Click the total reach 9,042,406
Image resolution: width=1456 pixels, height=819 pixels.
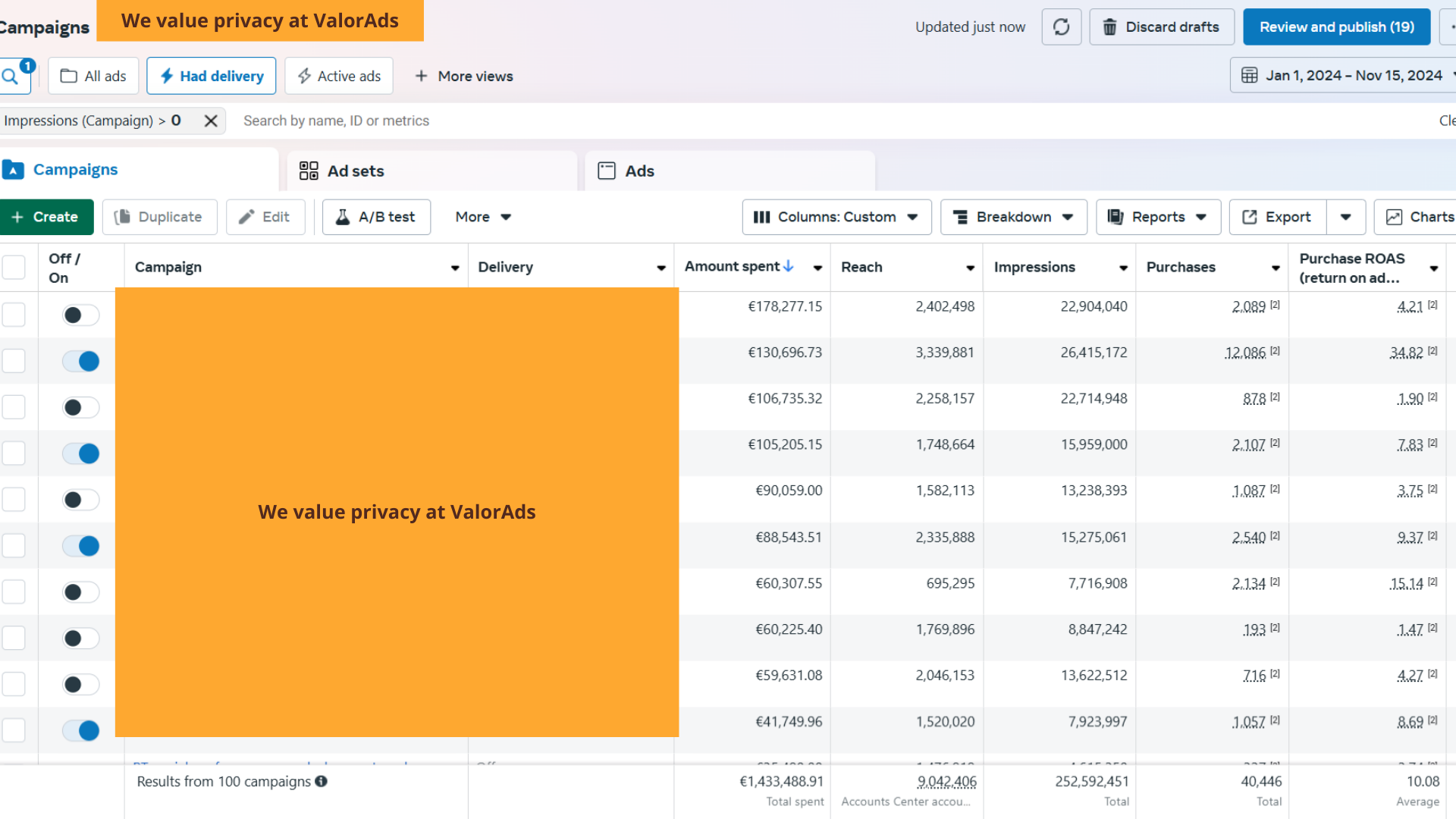click(947, 781)
